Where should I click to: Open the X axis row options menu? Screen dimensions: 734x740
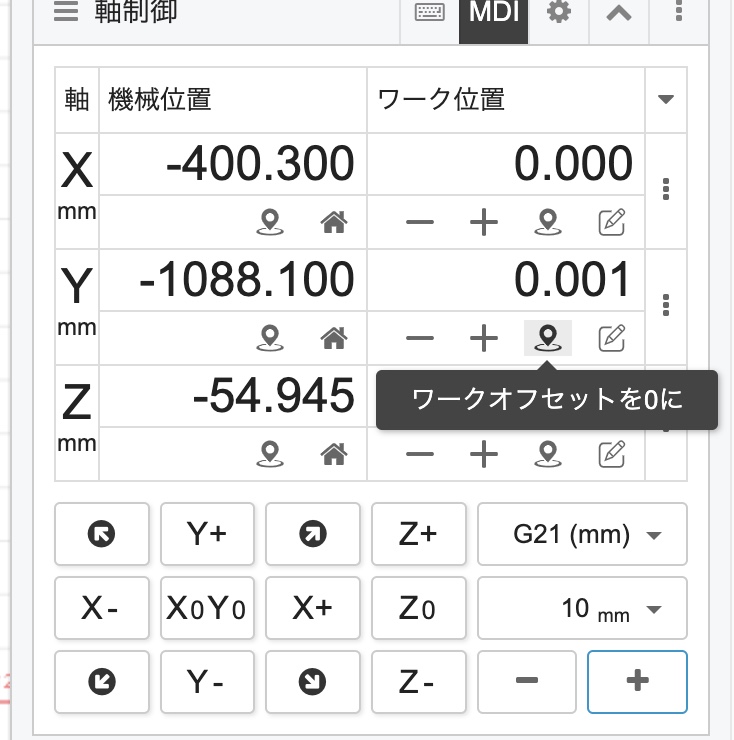tap(666, 189)
